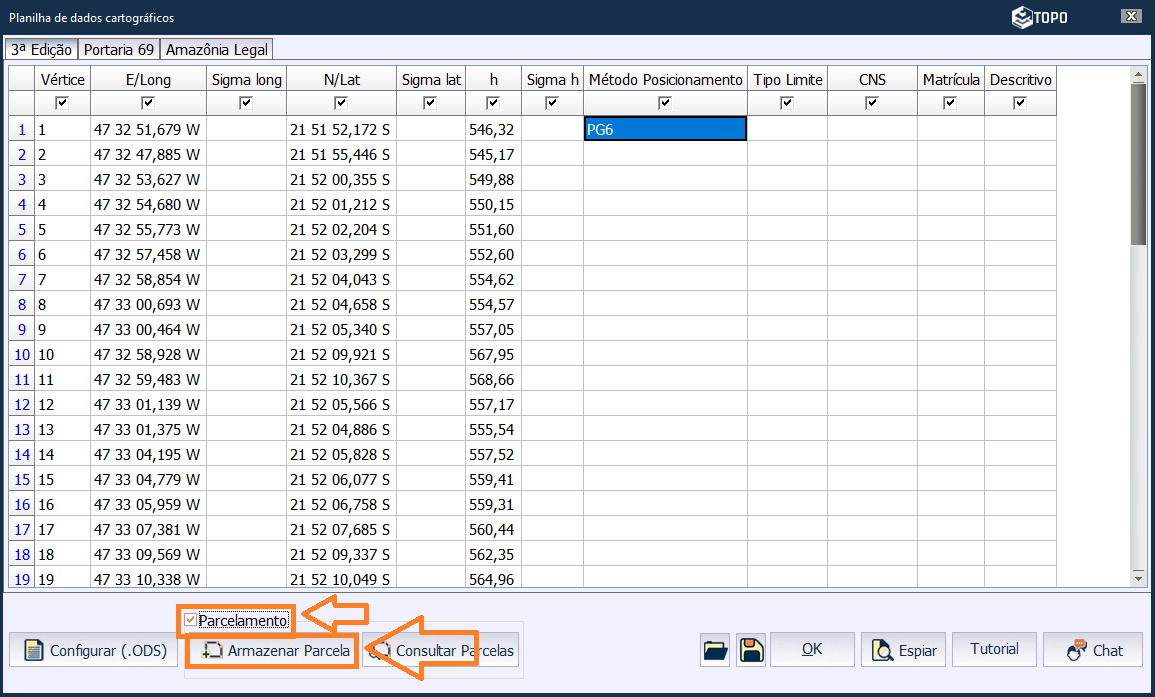Open the Tutorial button
Image resolution: width=1155 pixels, height=697 pixels.
[994, 649]
